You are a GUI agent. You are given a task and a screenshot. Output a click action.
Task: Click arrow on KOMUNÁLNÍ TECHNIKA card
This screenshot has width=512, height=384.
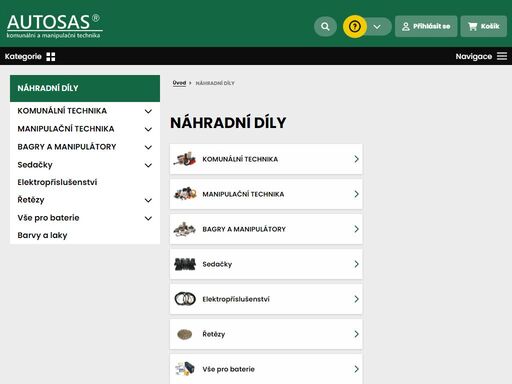(356, 159)
